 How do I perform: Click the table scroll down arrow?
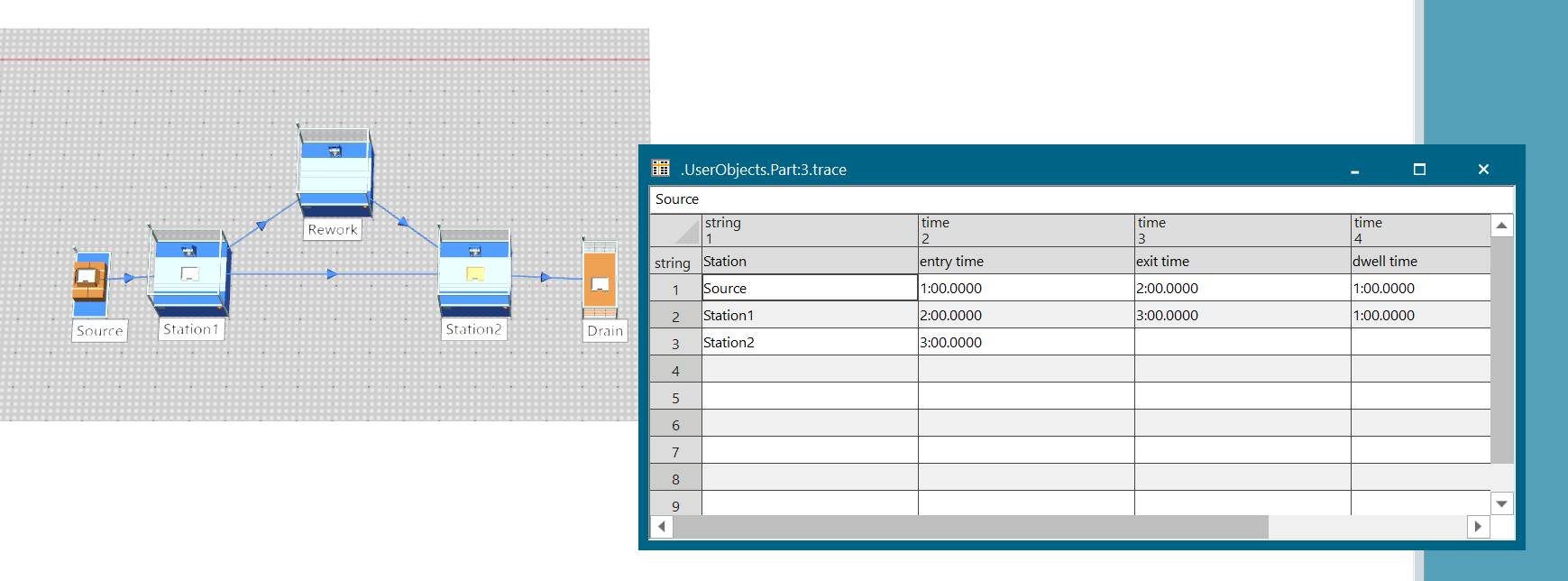(1501, 503)
